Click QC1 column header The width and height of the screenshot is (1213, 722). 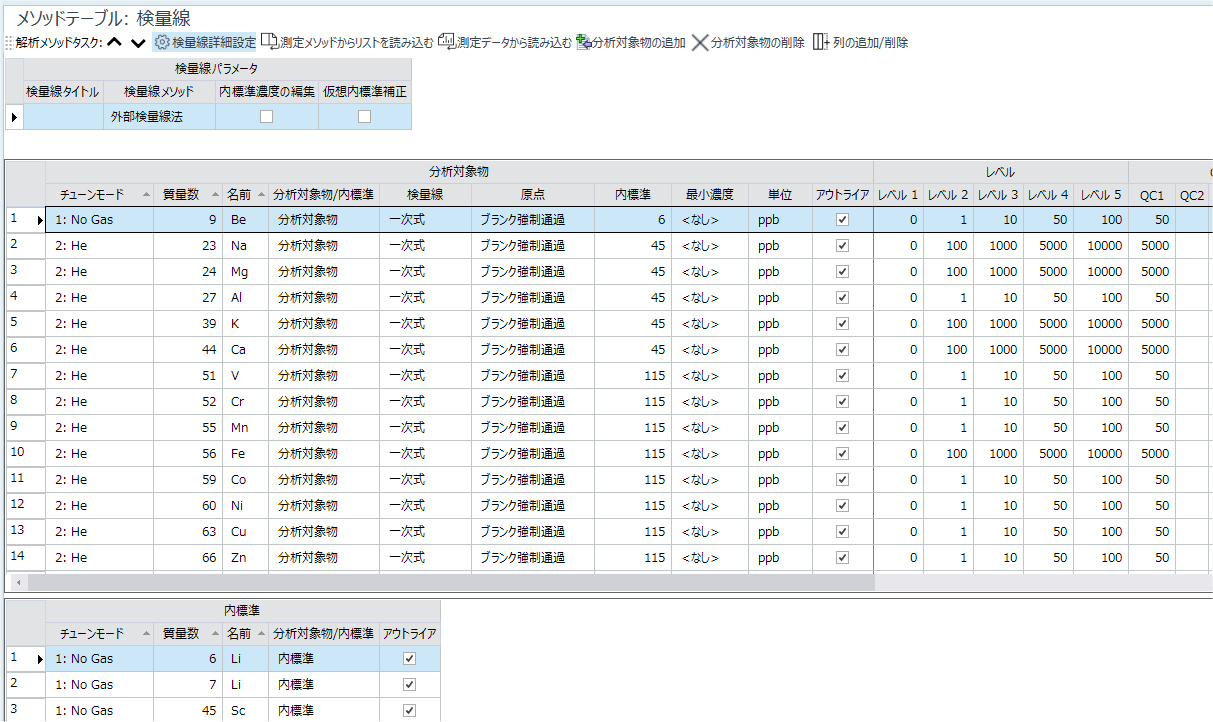[1152, 194]
